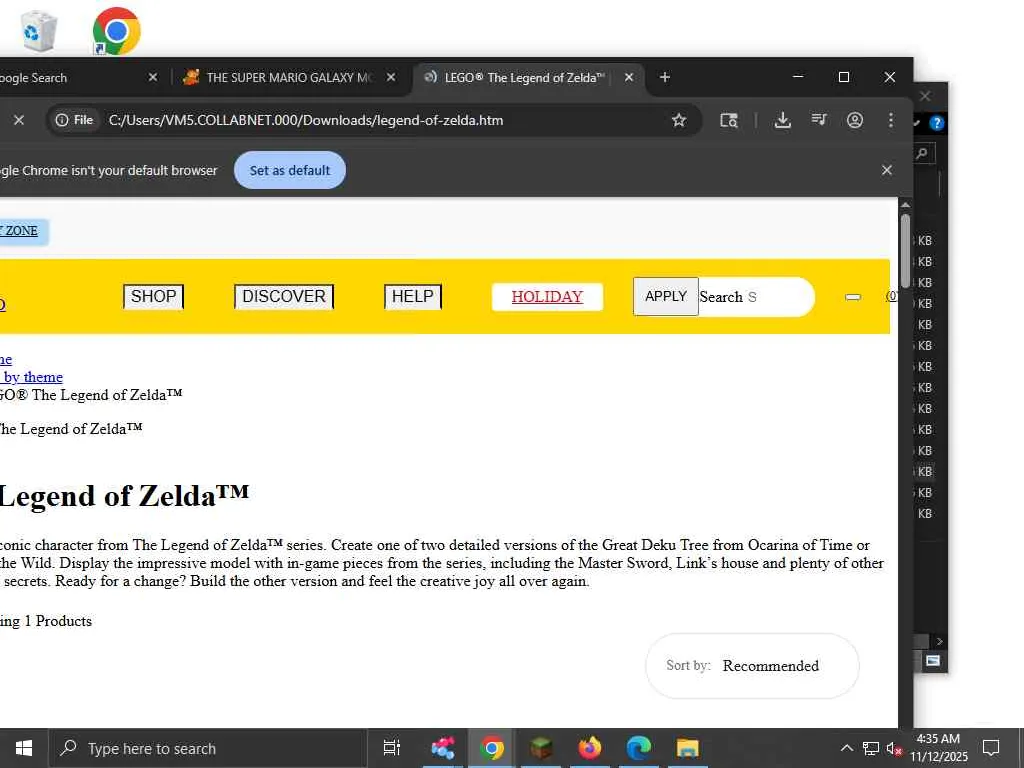Open the Minecraft block taskbar icon
1024x768 pixels.
[x=541, y=748]
